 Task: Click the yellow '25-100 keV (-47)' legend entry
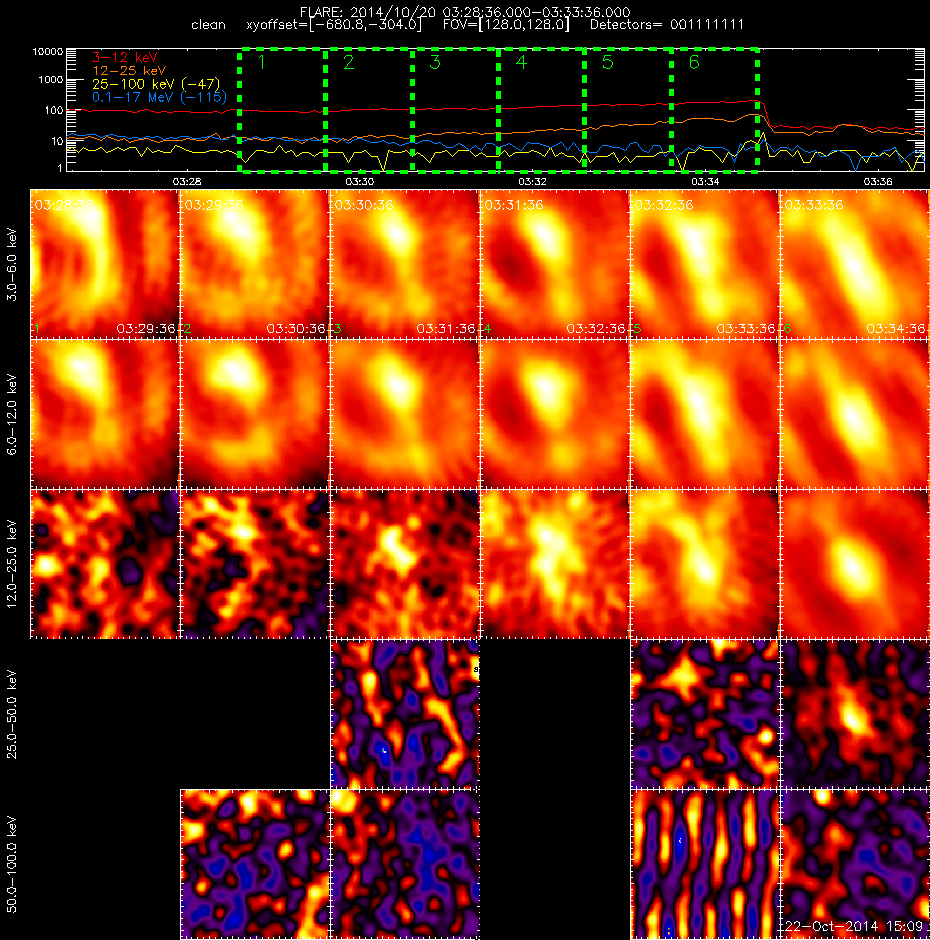[x=156, y=84]
